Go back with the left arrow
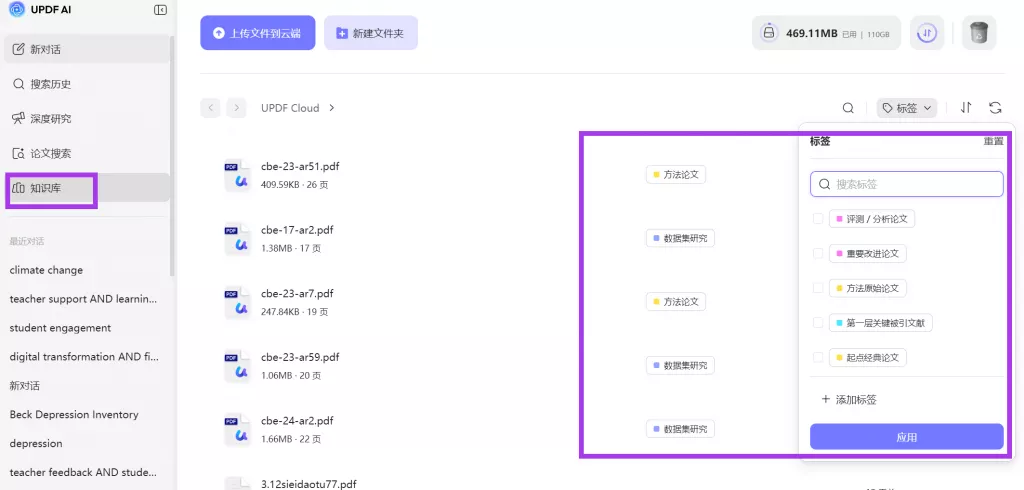Screen dimensions: 1024x490 coord(210,108)
